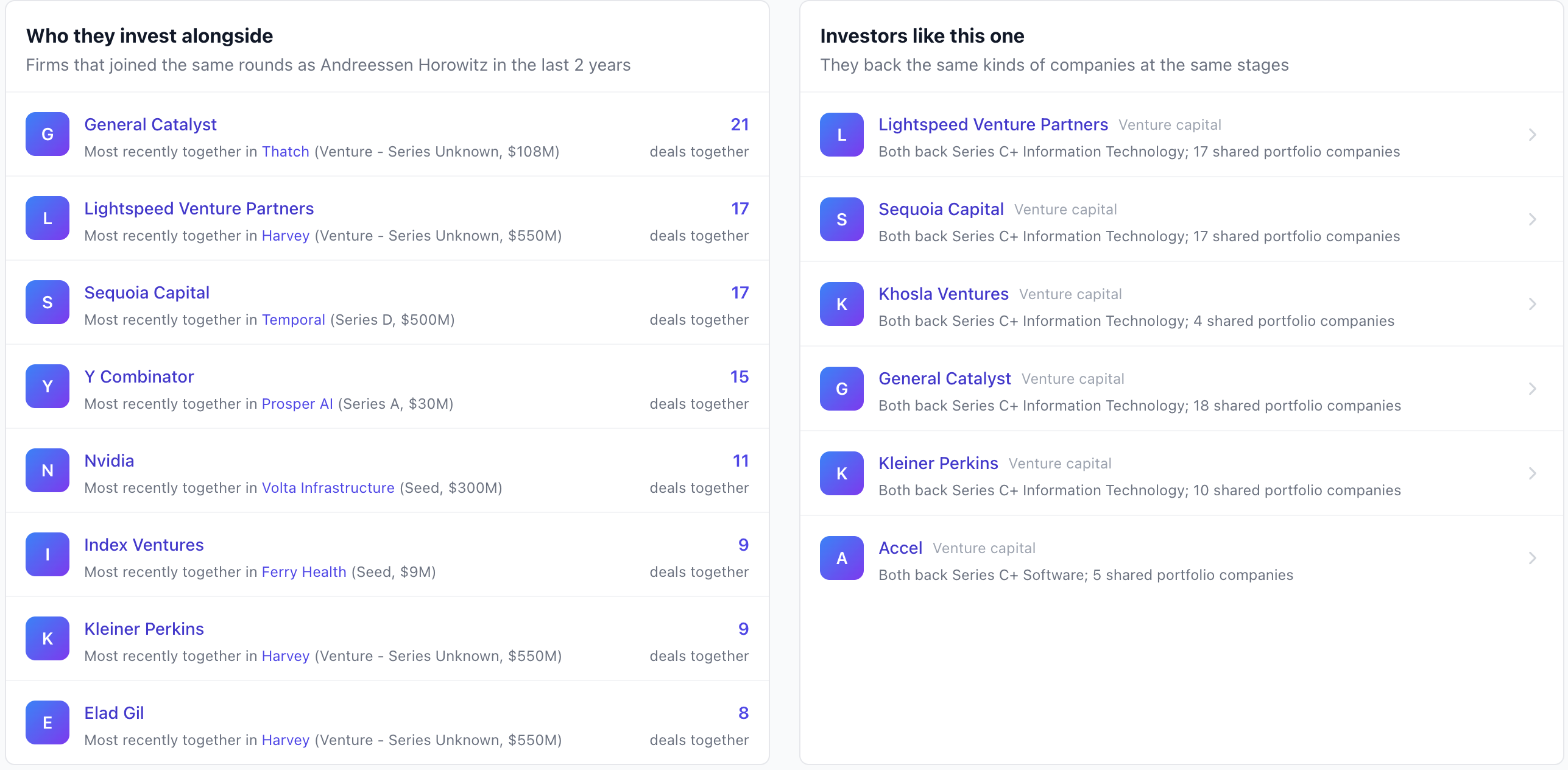Click '18 shared portfolio companies' text under General Catalyst
Screen dimensions: 1568x770
(1297, 406)
